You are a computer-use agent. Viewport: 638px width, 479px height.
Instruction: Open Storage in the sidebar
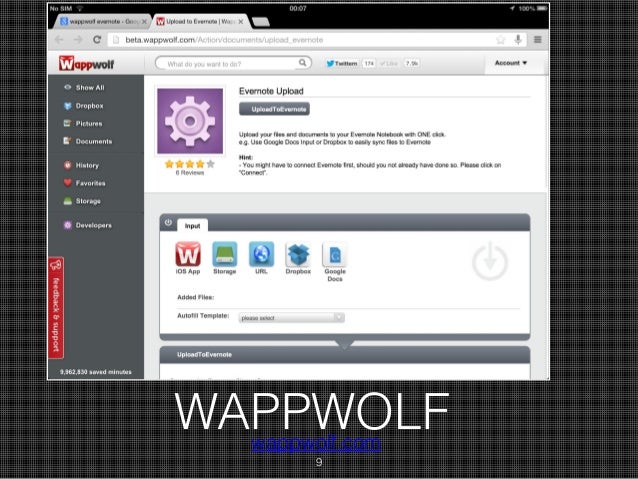(82, 201)
